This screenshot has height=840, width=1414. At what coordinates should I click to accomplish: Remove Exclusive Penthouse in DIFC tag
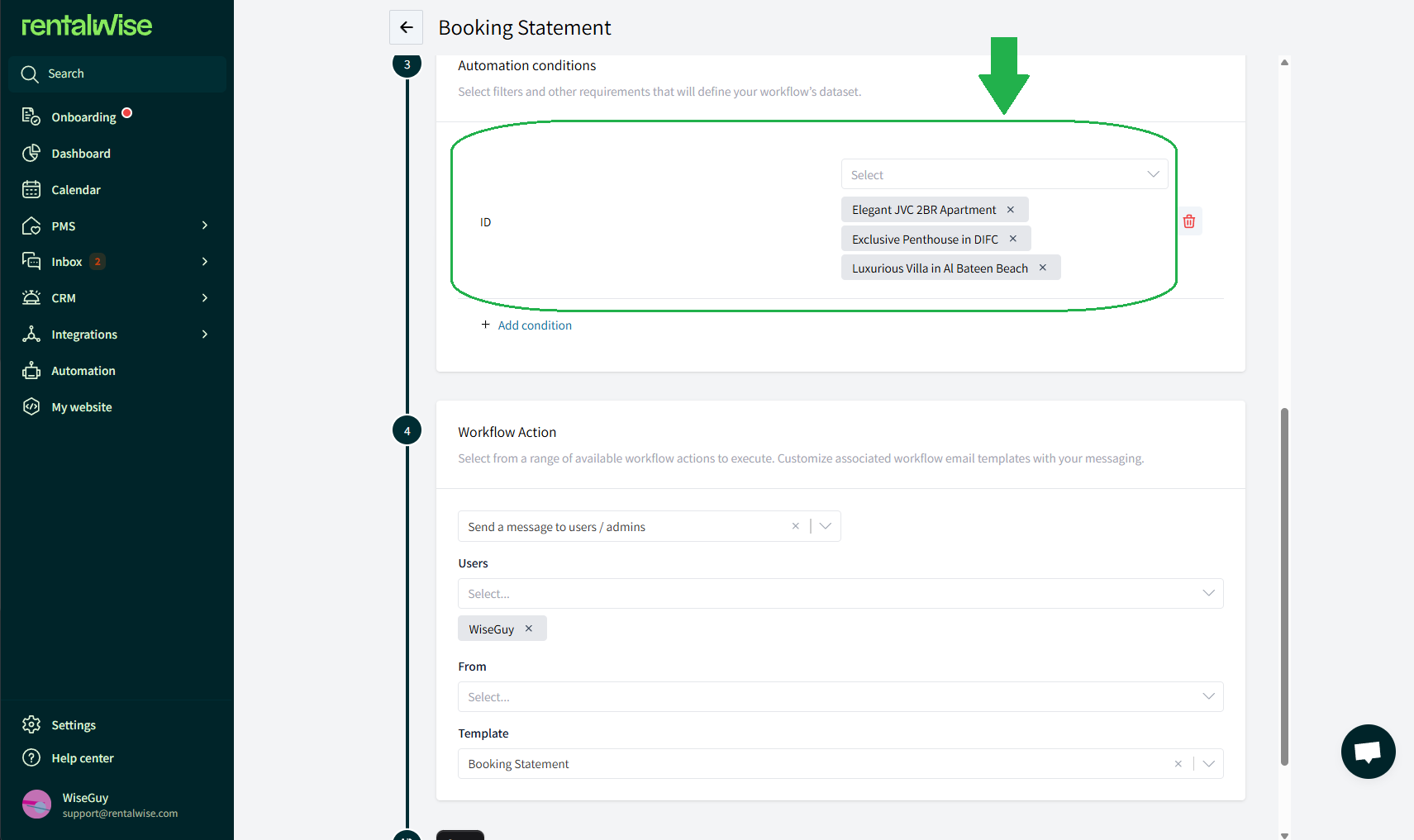(1013, 239)
